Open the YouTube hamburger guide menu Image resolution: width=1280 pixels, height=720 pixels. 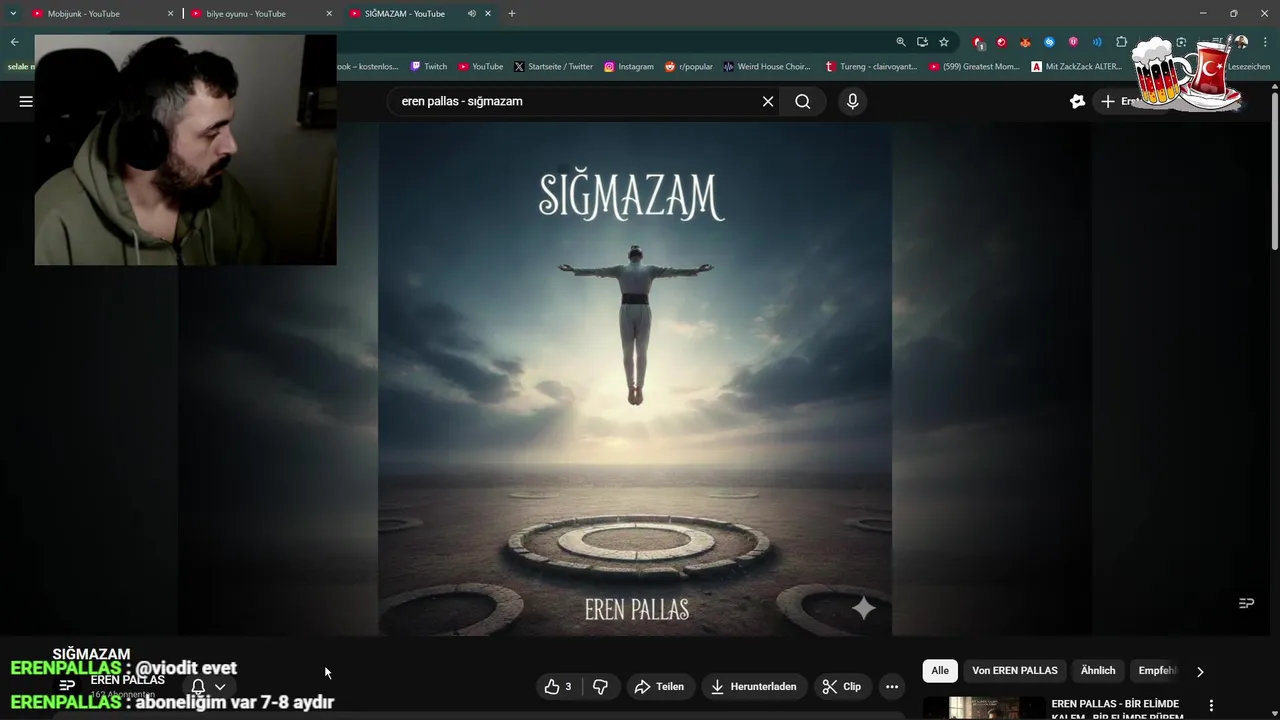point(26,101)
